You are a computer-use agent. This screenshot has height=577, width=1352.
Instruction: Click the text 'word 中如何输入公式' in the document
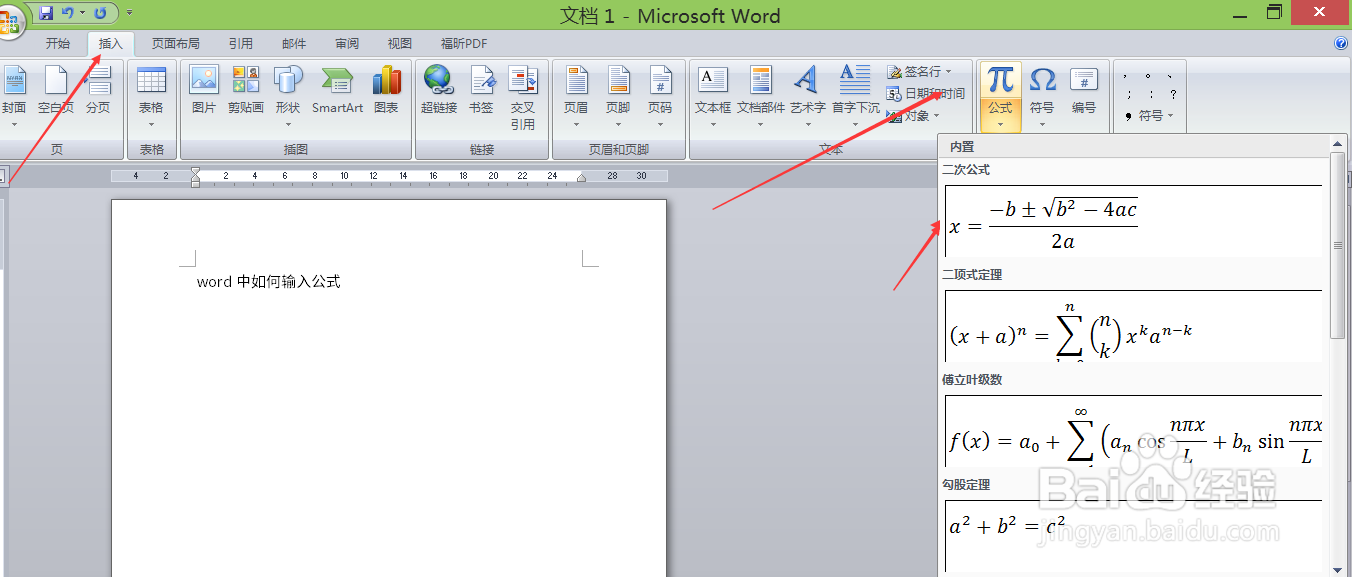(269, 282)
